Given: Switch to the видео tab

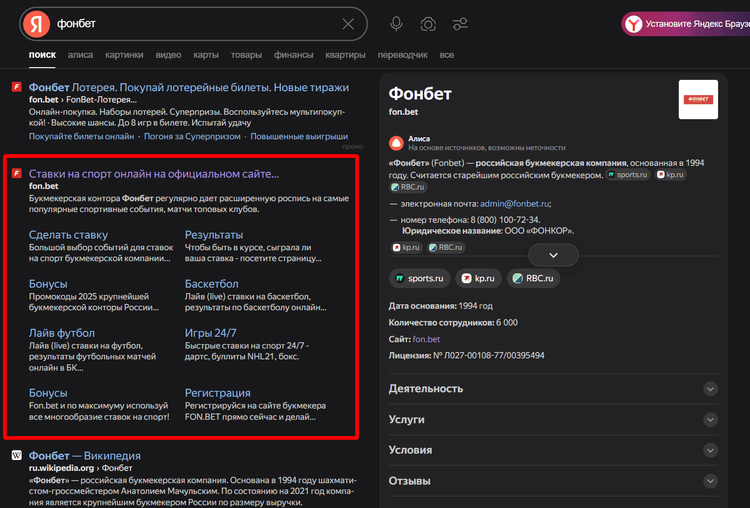Looking at the screenshot, I should click(169, 55).
